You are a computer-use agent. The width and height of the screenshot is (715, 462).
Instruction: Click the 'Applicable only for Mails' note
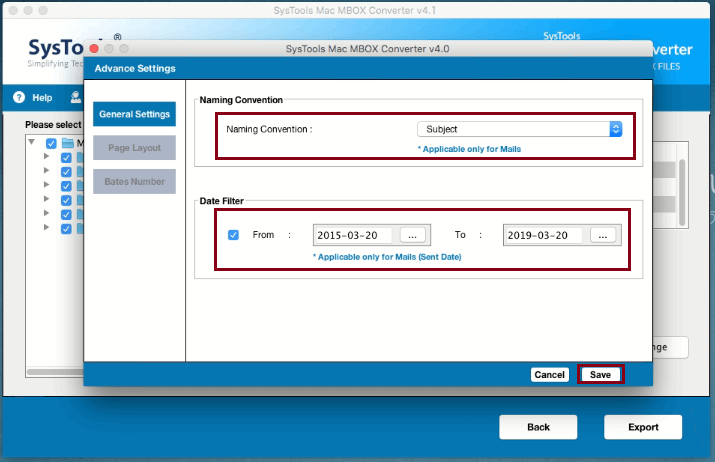469,149
